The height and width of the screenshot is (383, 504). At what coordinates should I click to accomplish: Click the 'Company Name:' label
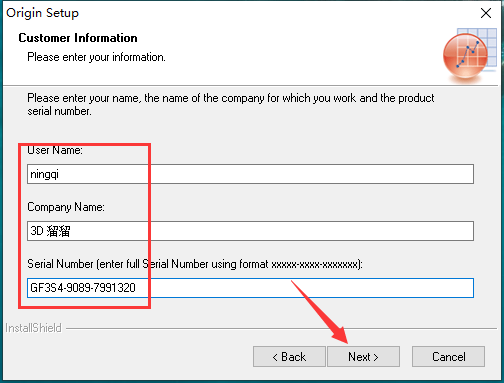(66, 207)
